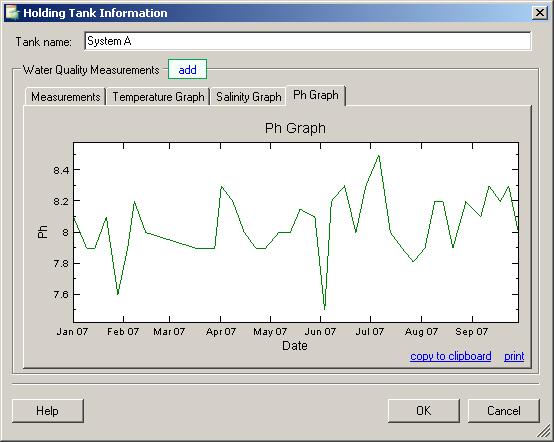Click the highest Ph peak near Jul 07
Image resolution: width=554 pixels, height=442 pixels.
(379, 155)
